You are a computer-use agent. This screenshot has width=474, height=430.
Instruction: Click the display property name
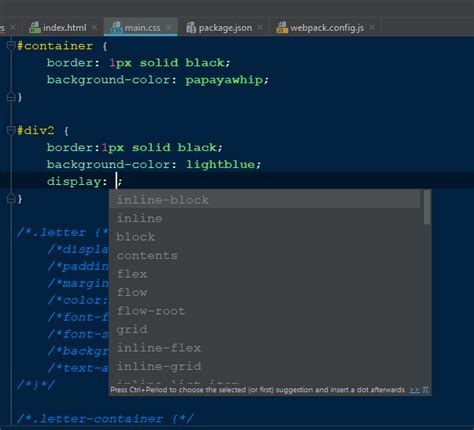tap(74, 182)
